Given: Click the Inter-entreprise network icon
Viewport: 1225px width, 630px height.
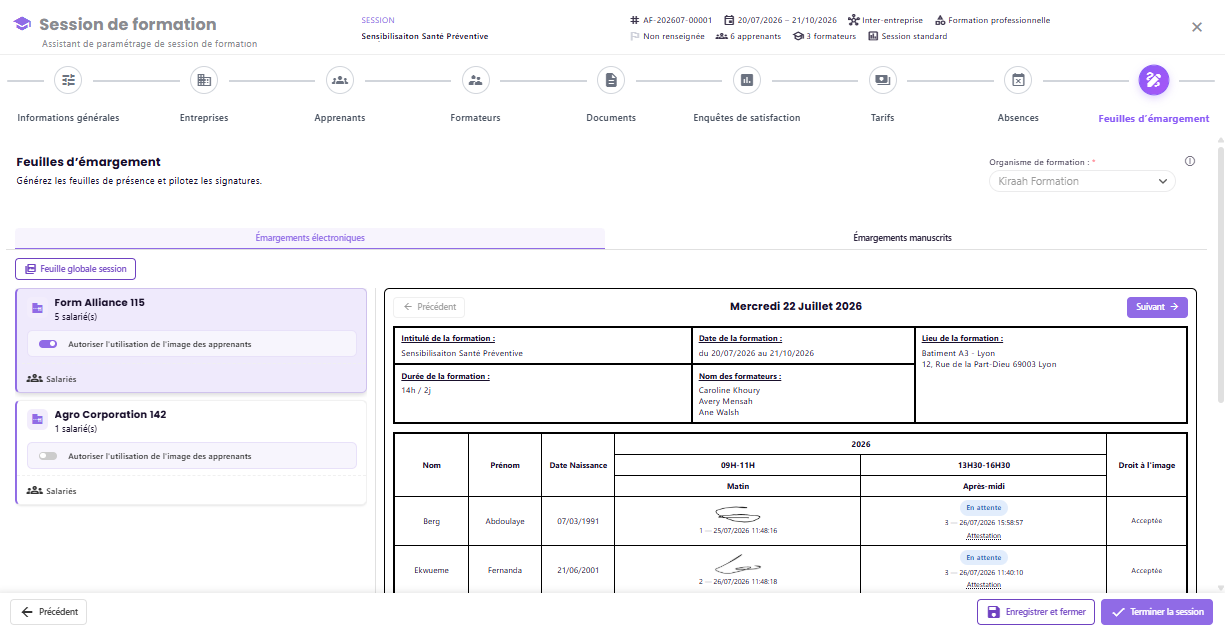Looking at the screenshot, I should (x=853, y=20).
